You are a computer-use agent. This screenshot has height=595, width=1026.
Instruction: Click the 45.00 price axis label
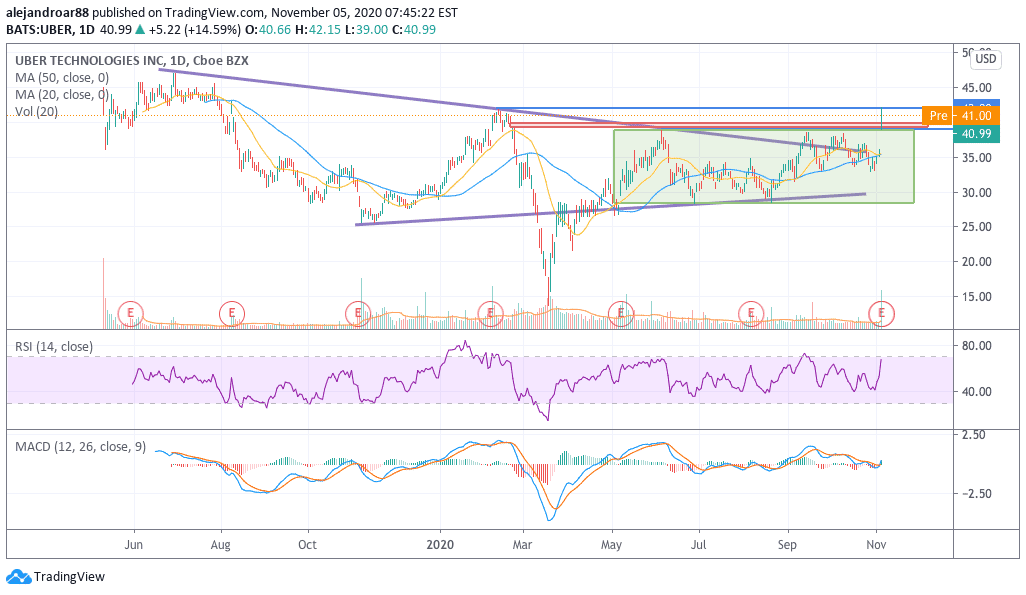pos(976,88)
